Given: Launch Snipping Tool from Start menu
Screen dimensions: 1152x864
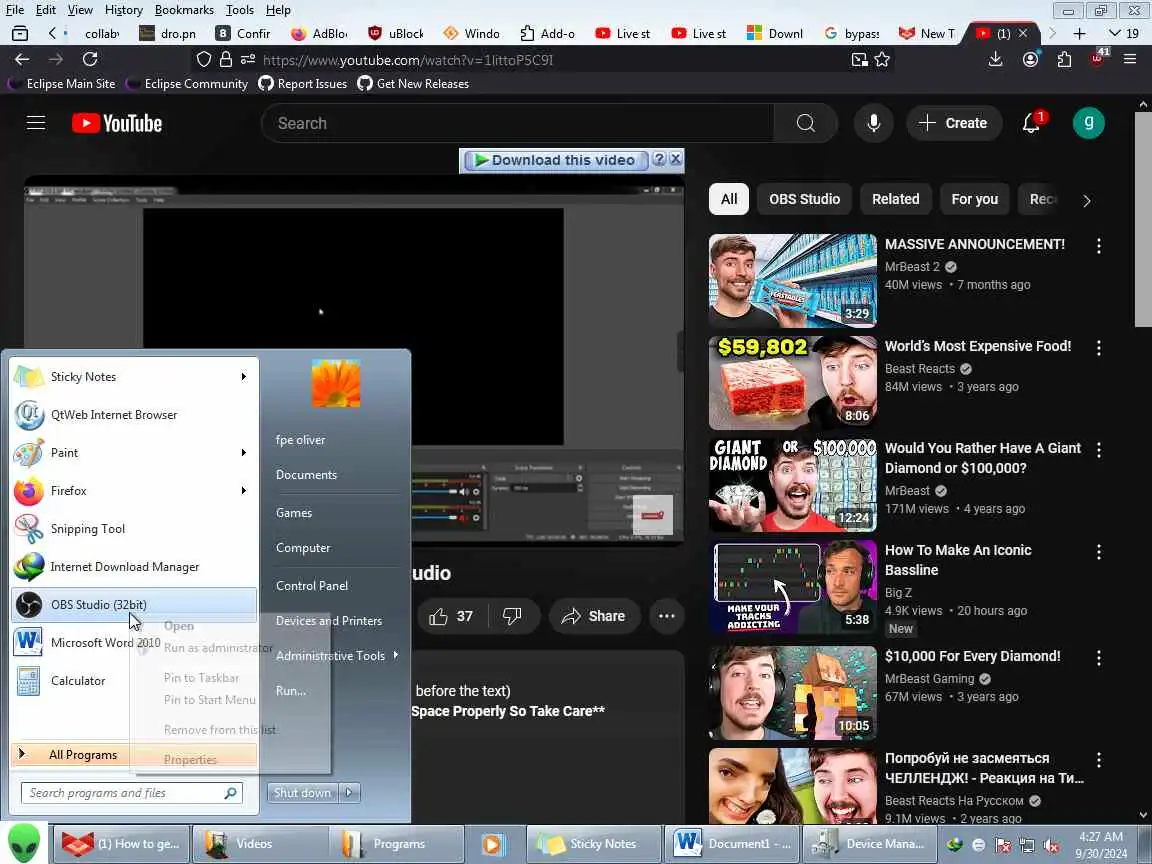Looking at the screenshot, I should coord(134,529).
